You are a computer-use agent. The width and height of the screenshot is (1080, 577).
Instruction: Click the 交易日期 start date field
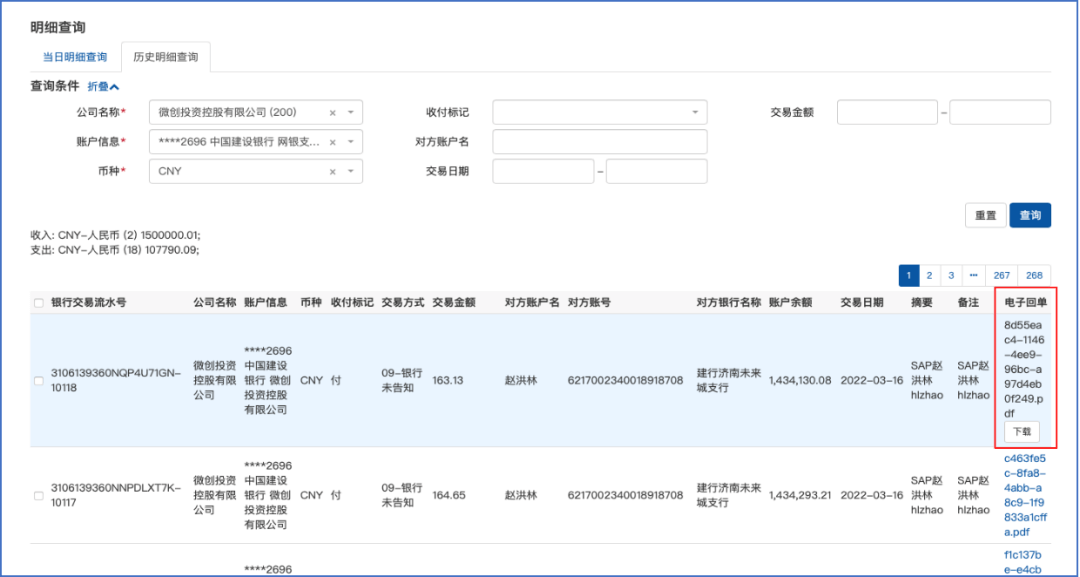543,172
